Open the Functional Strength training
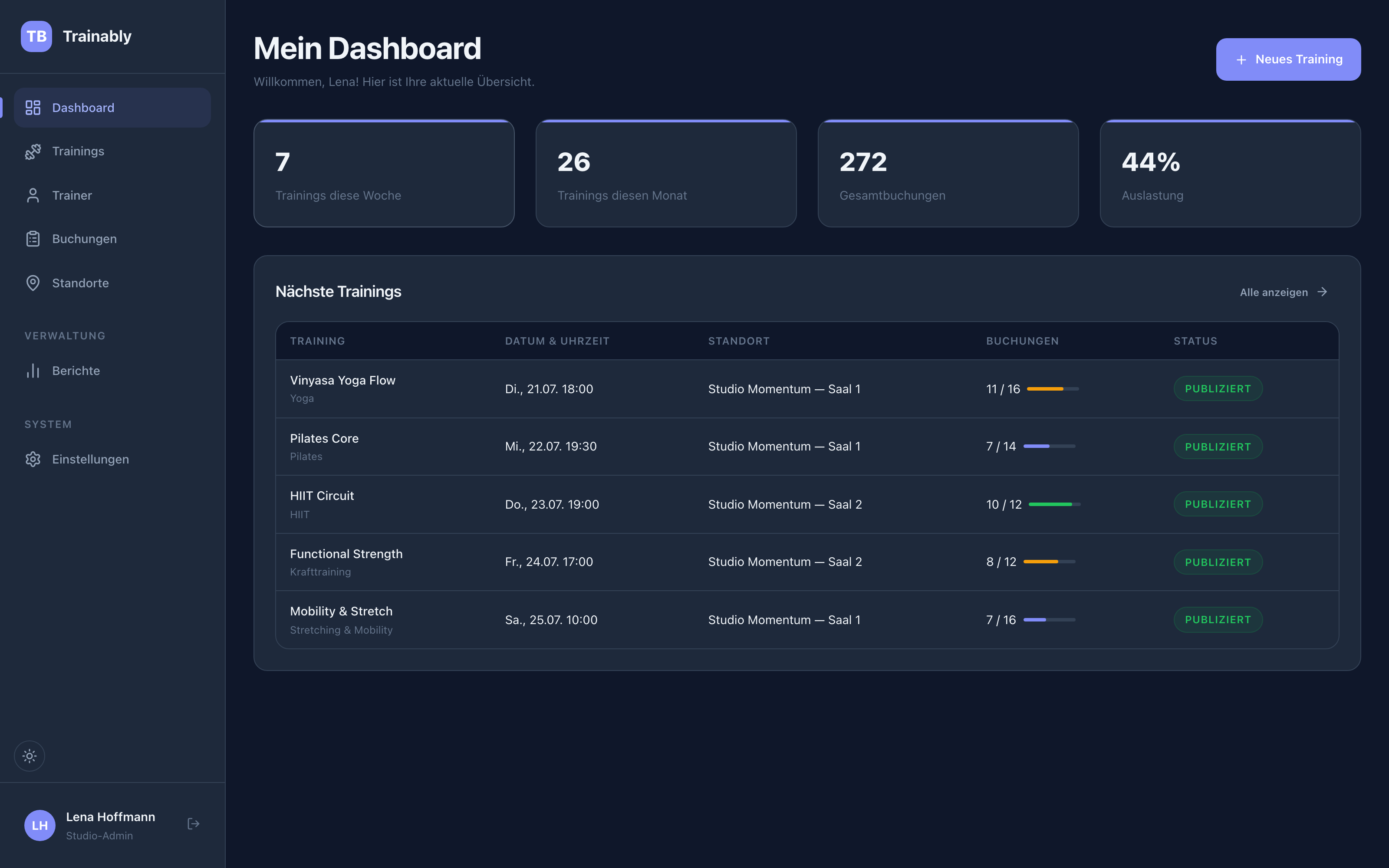The width and height of the screenshot is (1389, 868). click(x=346, y=553)
